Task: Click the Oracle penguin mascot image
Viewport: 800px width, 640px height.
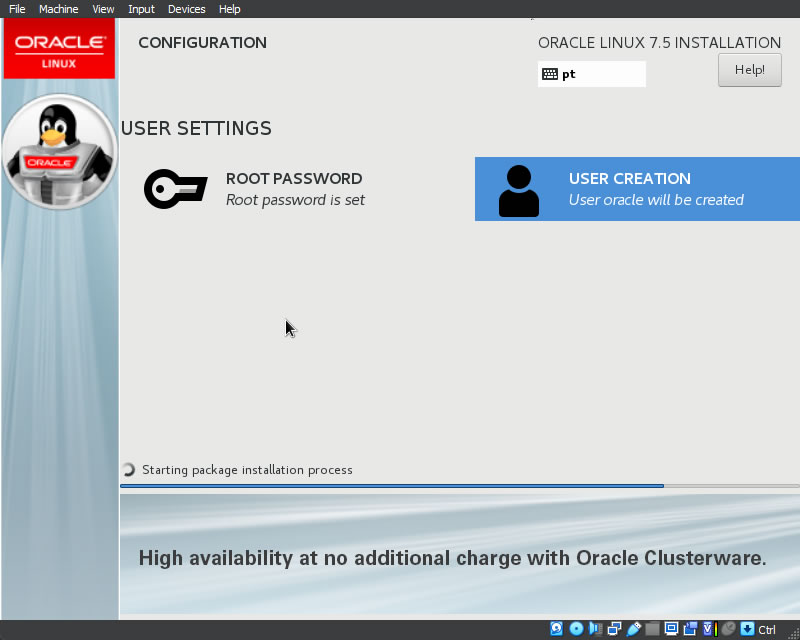Action: pos(60,152)
